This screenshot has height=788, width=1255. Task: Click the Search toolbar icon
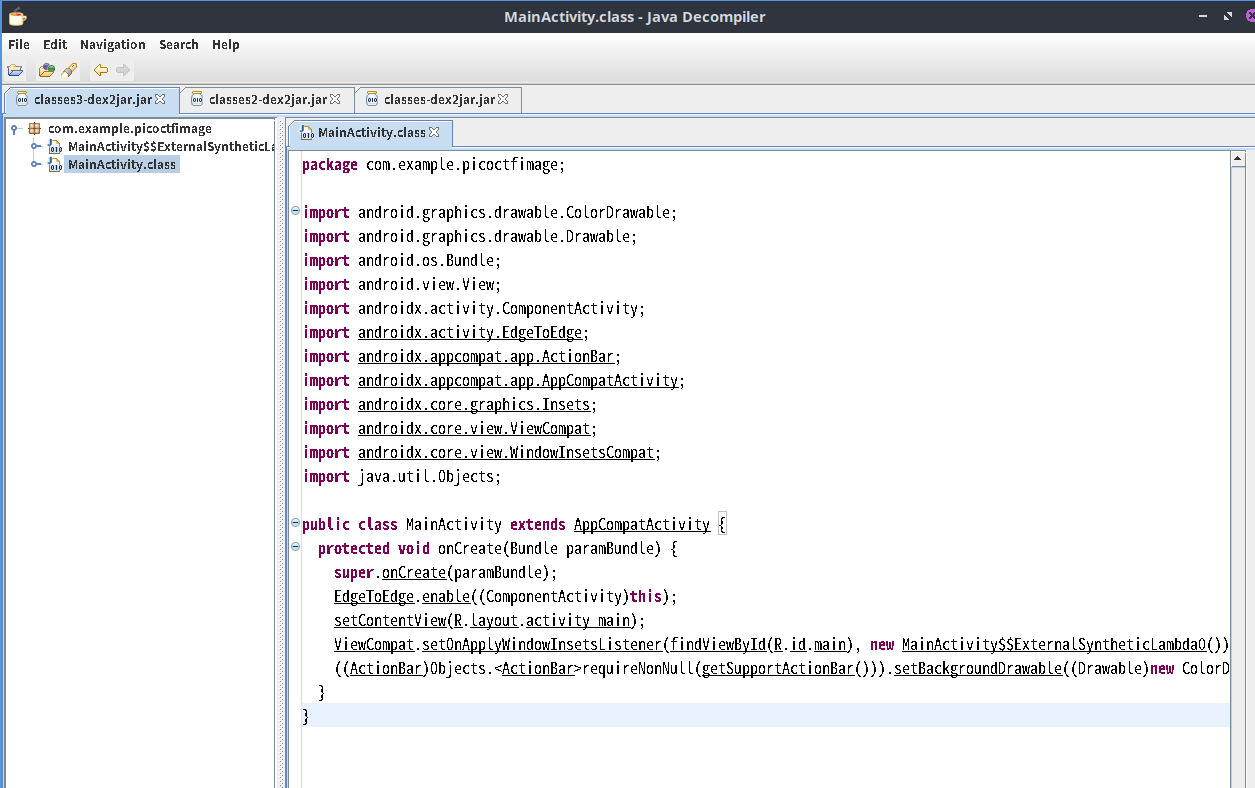pyautogui.click(x=69, y=70)
